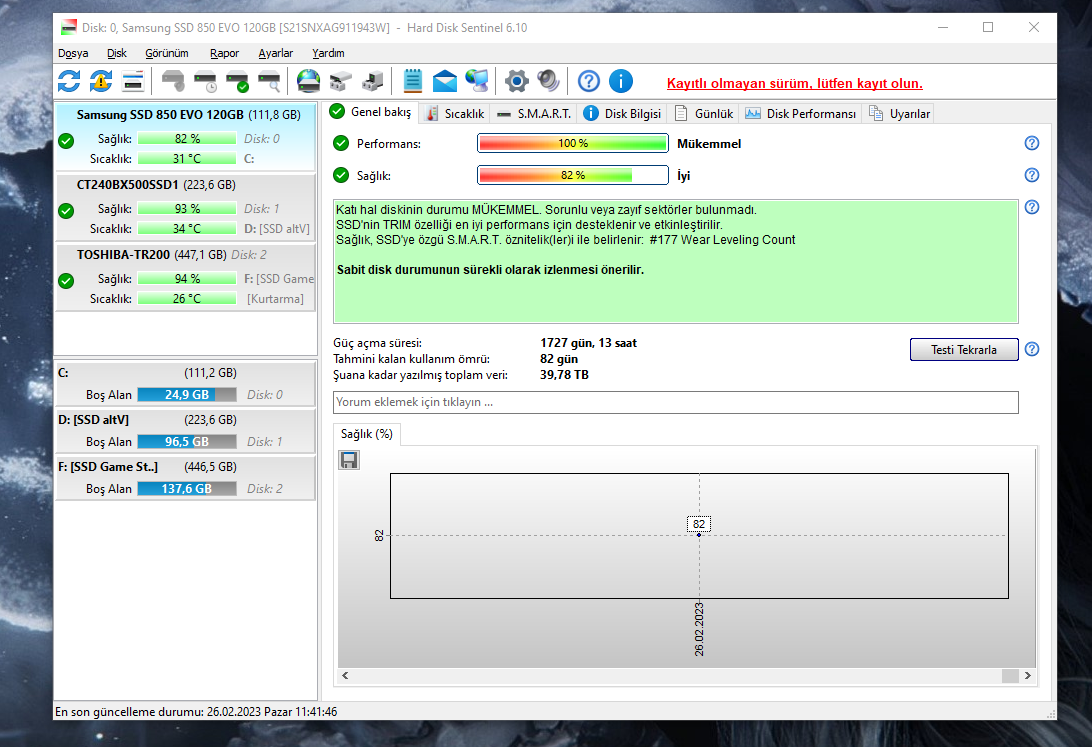The width and height of the screenshot is (1092, 747).
Task: Click the Performans 100 % bar
Action: coord(572,143)
